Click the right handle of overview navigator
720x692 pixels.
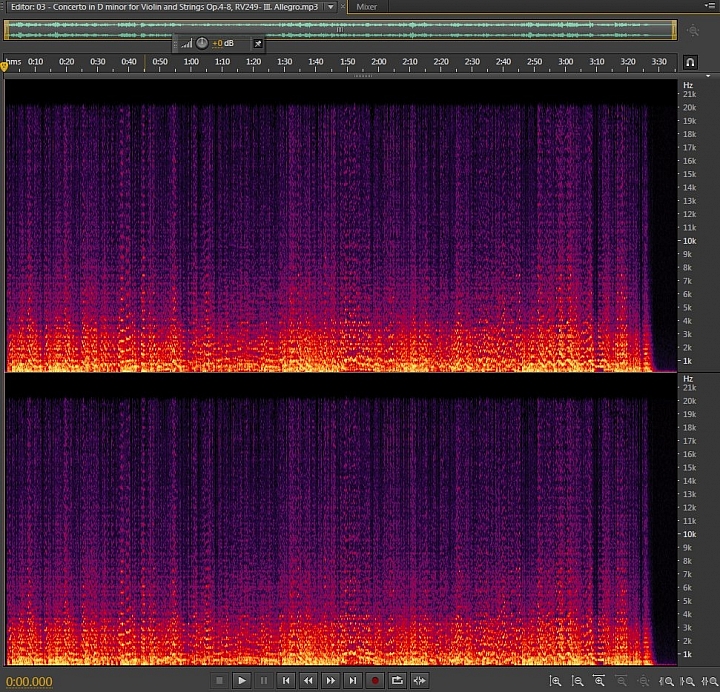[674, 30]
